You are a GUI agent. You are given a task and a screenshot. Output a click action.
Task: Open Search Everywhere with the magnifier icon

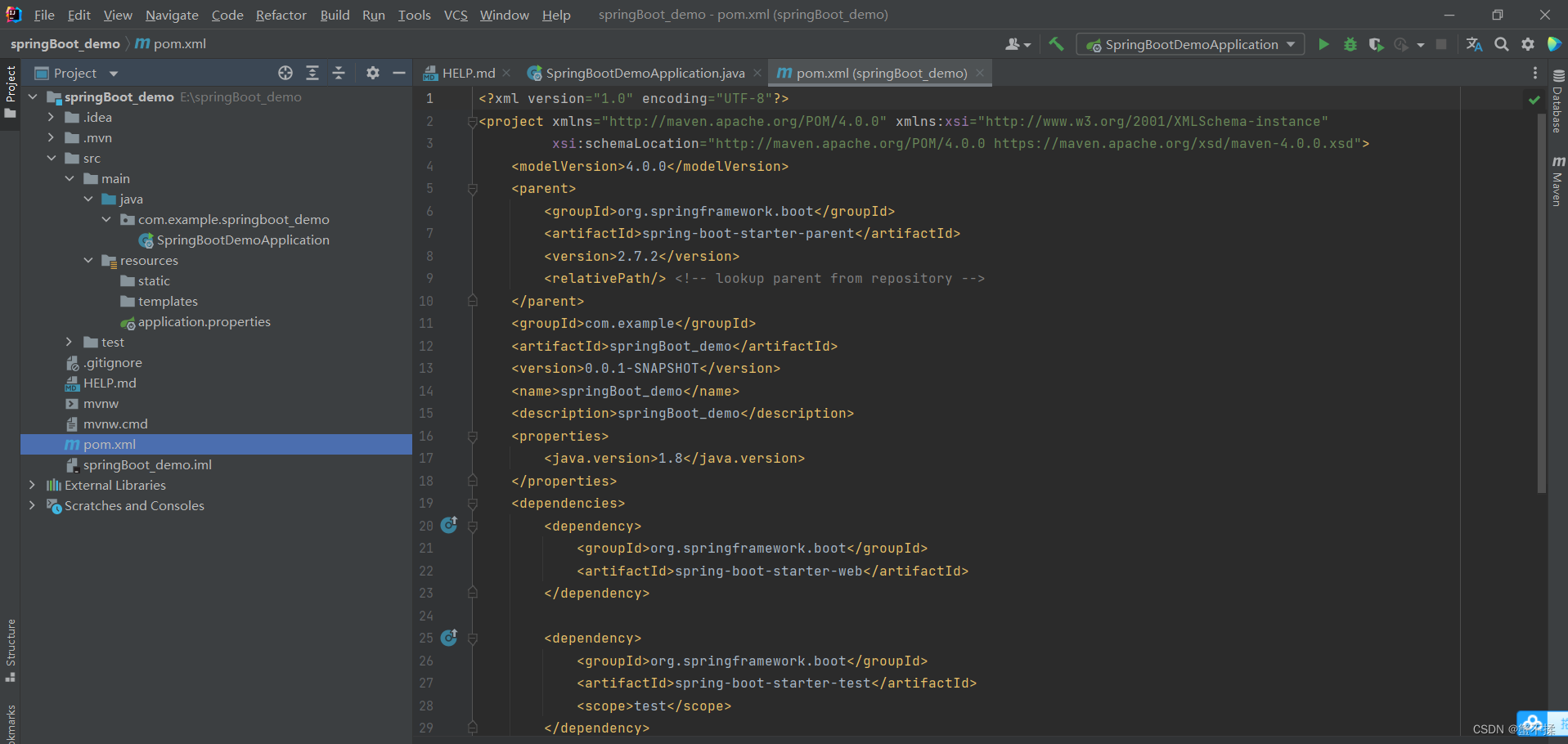click(1502, 44)
